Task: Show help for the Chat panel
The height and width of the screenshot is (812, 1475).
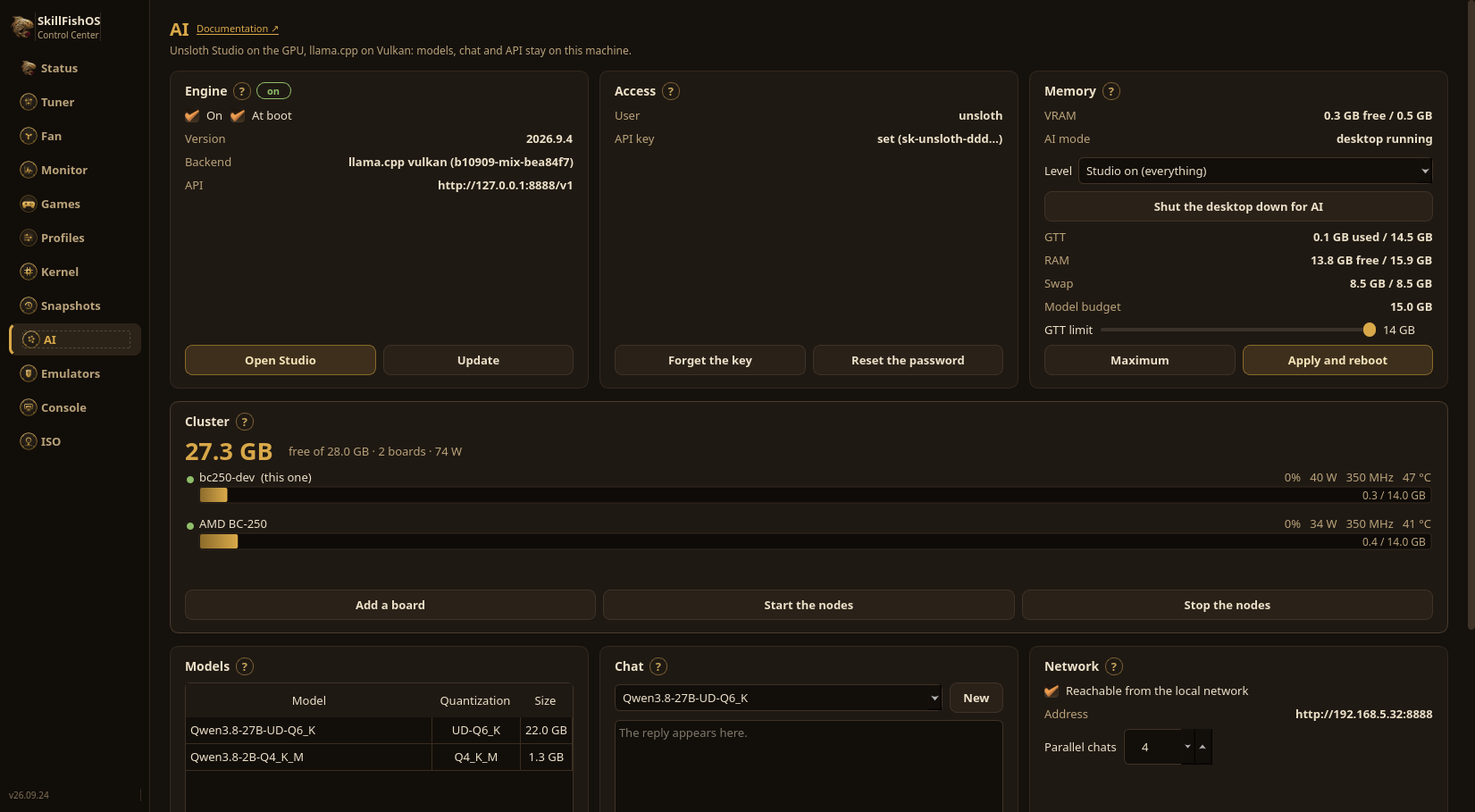Action: (658, 666)
